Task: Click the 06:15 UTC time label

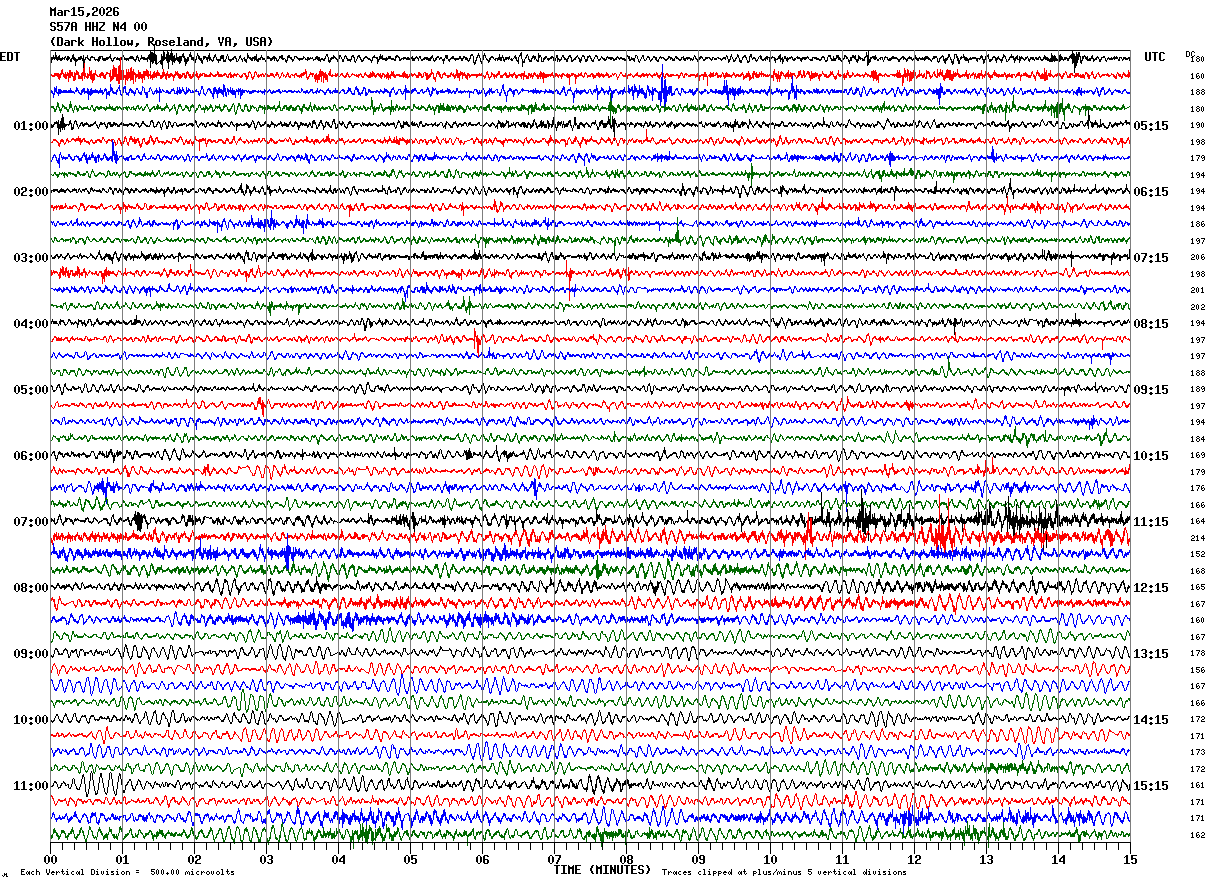Action: pos(1151,192)
